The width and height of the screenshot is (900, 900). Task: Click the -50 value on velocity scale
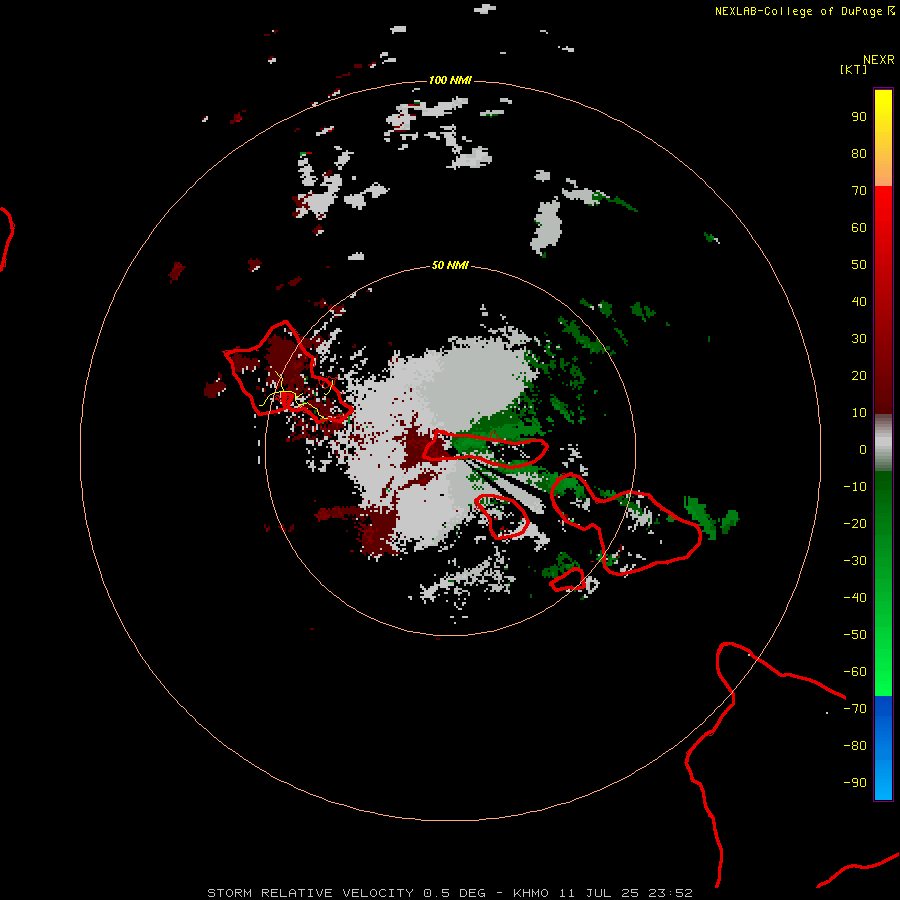[855, 635]
